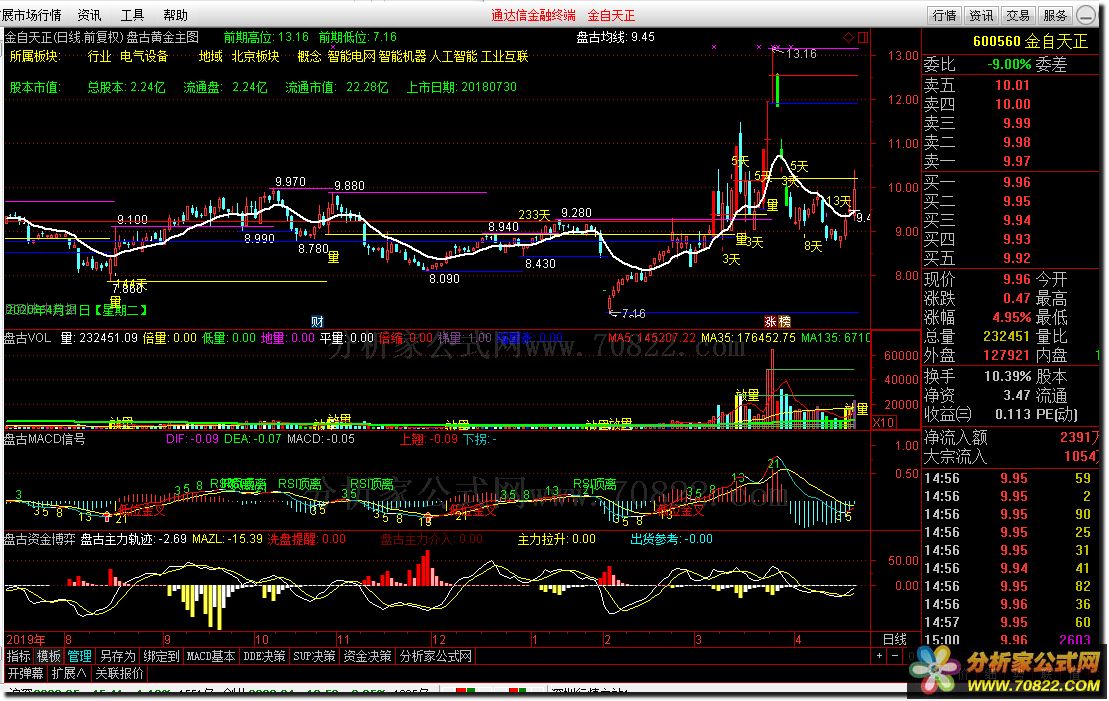This screenshot has width=1109, height=701.
Task: Click the 财 marker at the chart bottom
Action: tap(317, 322)
